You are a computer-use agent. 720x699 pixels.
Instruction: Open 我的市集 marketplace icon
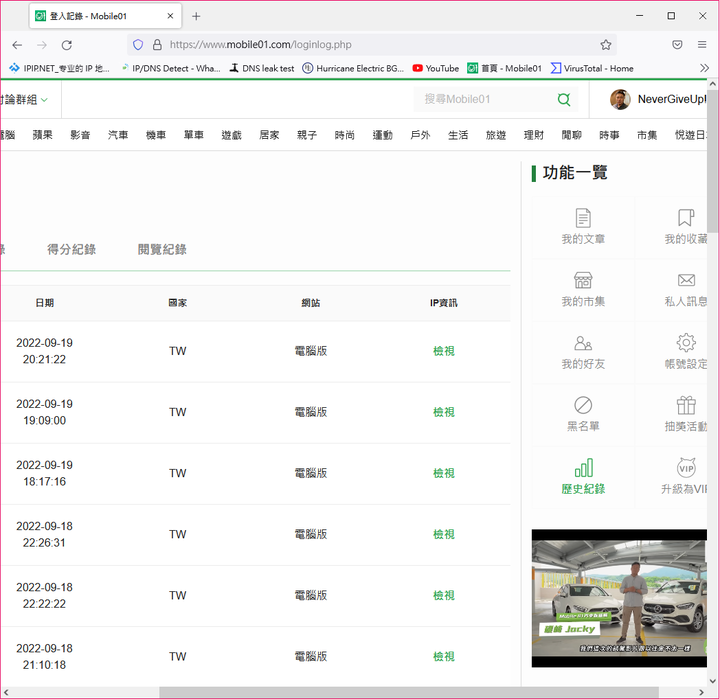click(583, 280)
